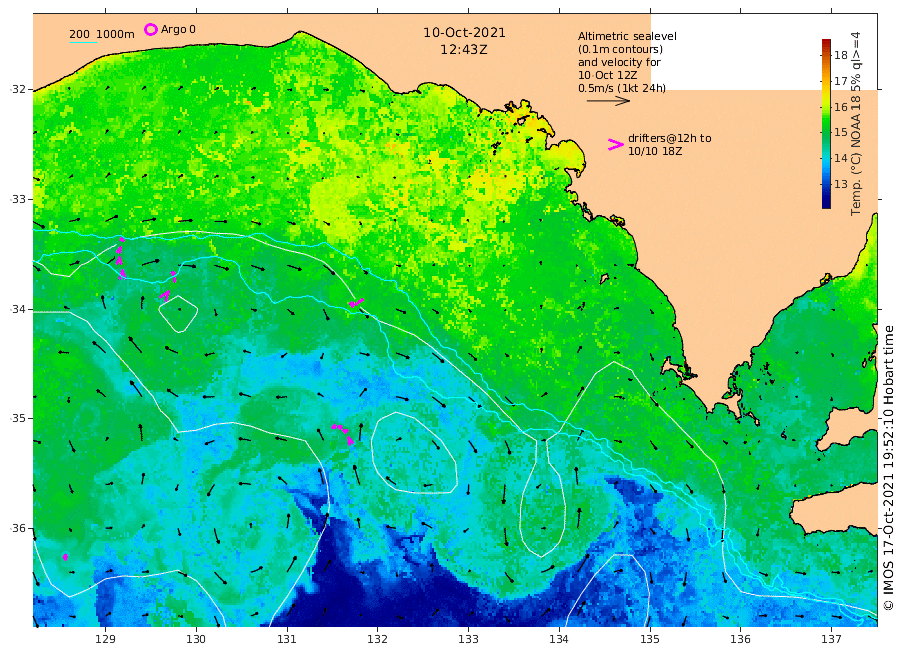The height and width of the screenshot is (660, 900).
Task: Click the magenta drifter track near 131.7E, 35.1S
Action: pyautogui.click(x=343, y=434)
